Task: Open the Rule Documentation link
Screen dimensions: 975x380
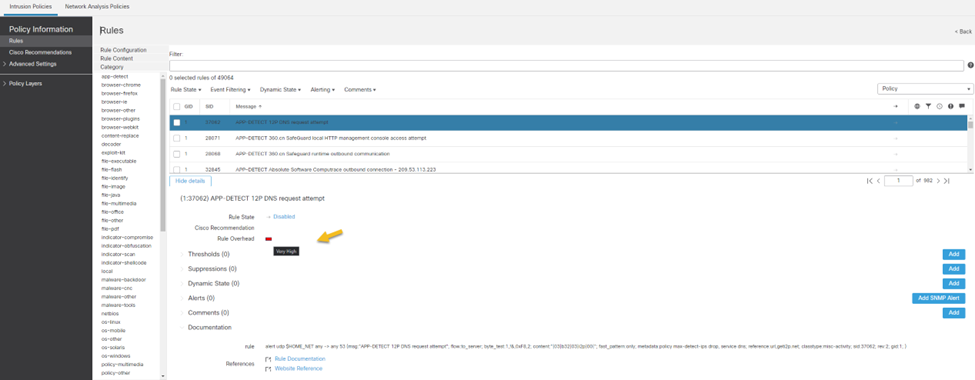Action: (x=300, y=359)
